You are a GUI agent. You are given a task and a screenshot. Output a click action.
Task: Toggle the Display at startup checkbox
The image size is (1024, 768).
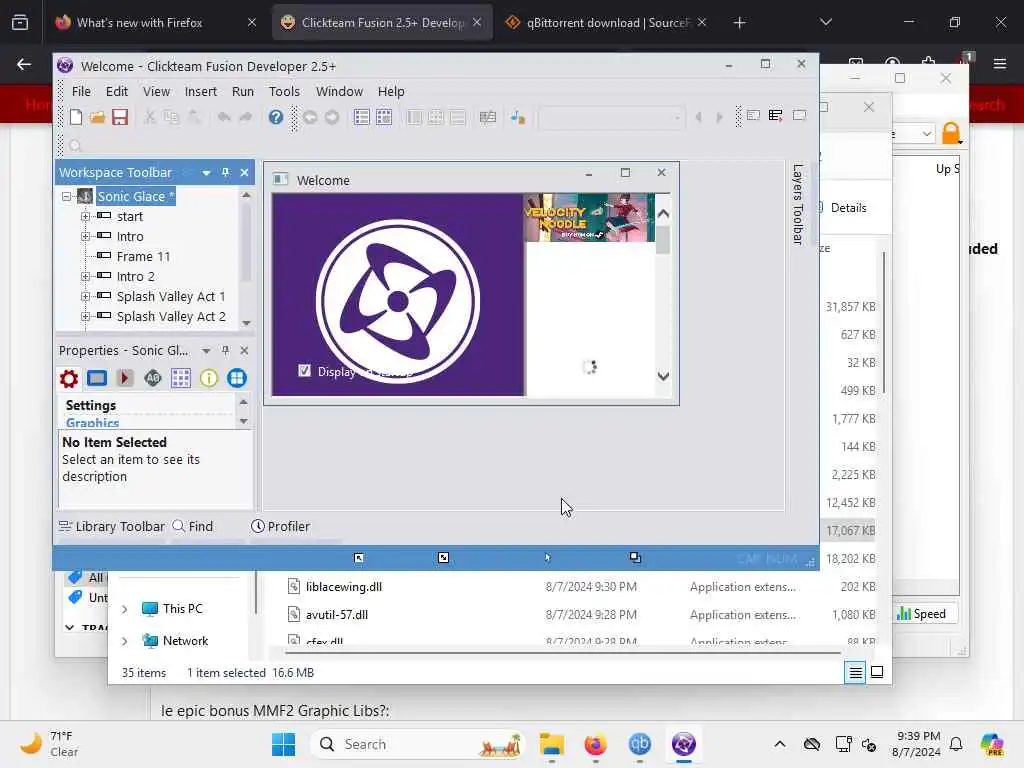(x=304, y=371)
